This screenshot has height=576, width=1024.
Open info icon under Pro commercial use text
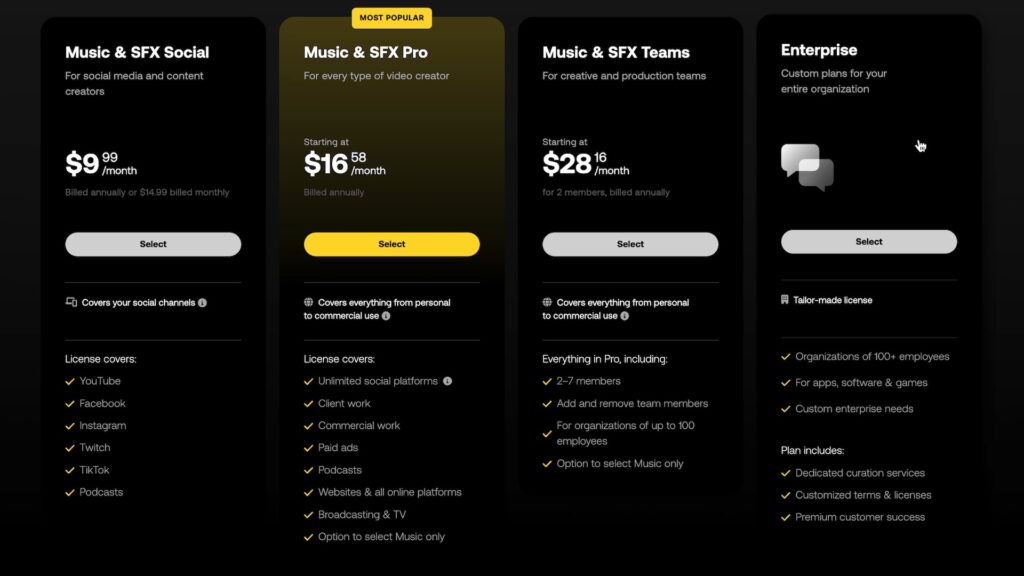click(x=386, y=316)
